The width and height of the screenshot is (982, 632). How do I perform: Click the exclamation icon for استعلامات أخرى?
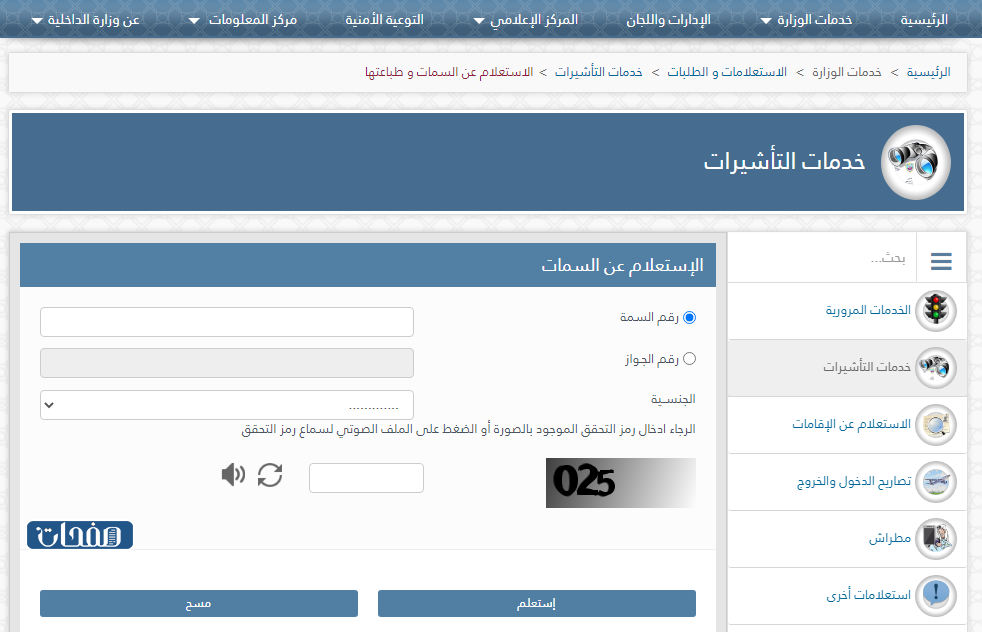click(x=936, y=596)
